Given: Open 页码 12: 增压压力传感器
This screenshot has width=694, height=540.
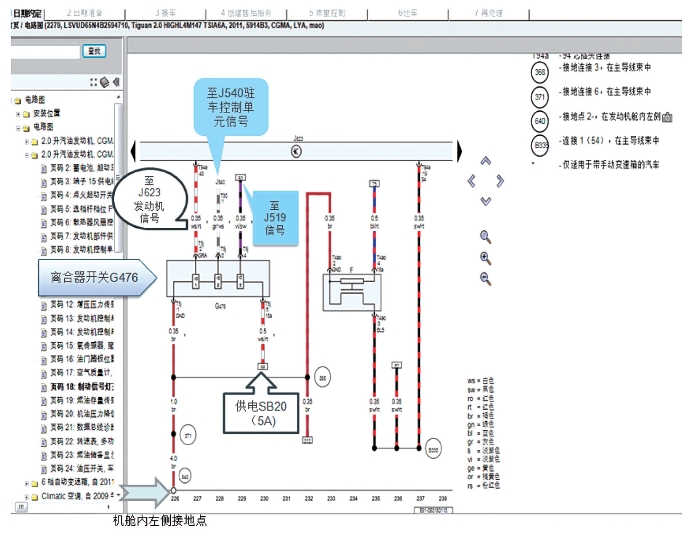Looking at the screenshot, I should click(82, 305).
